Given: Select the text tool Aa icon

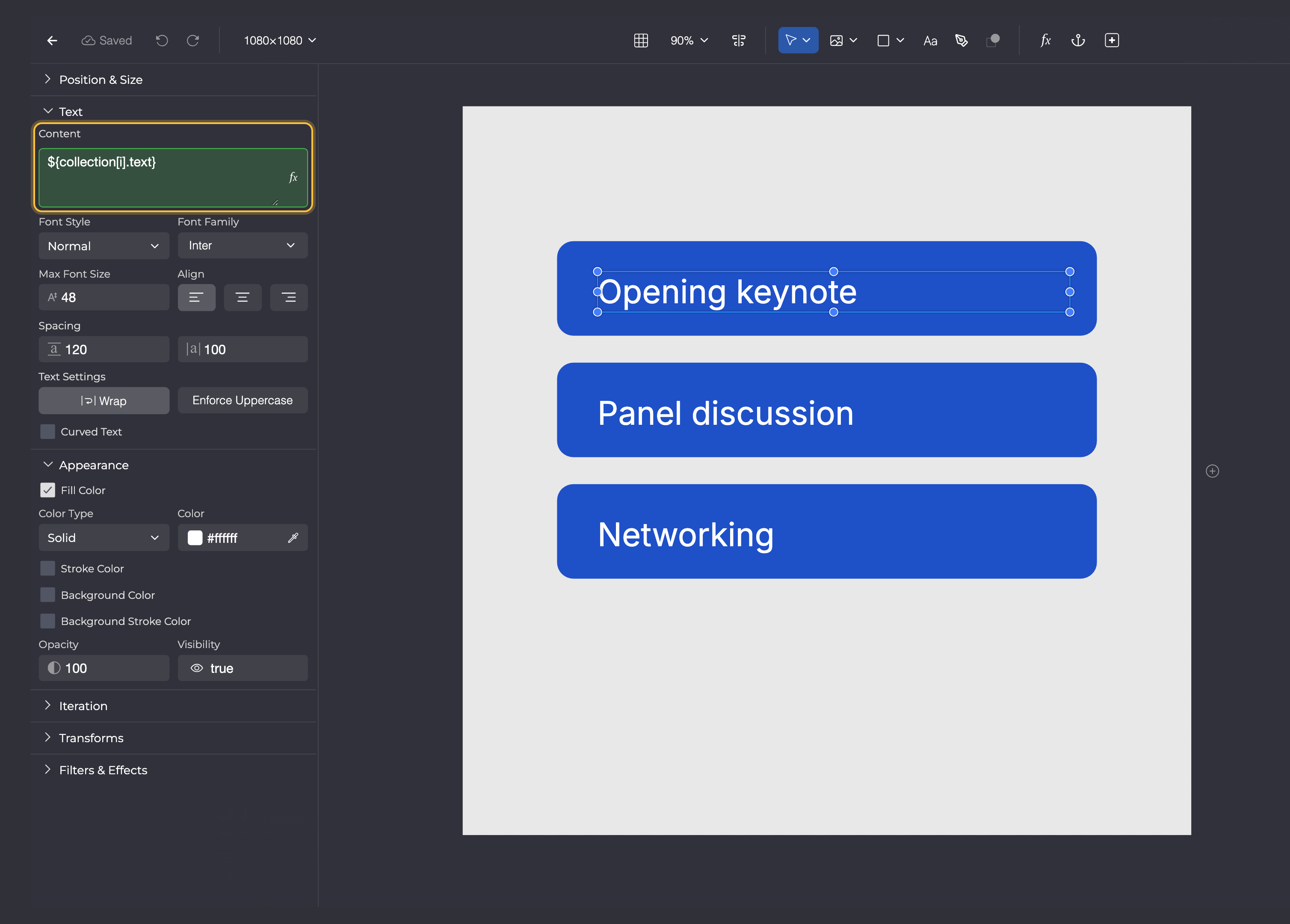Looking at the screenshot, I should pyautogui.click(x=930, y=40).
